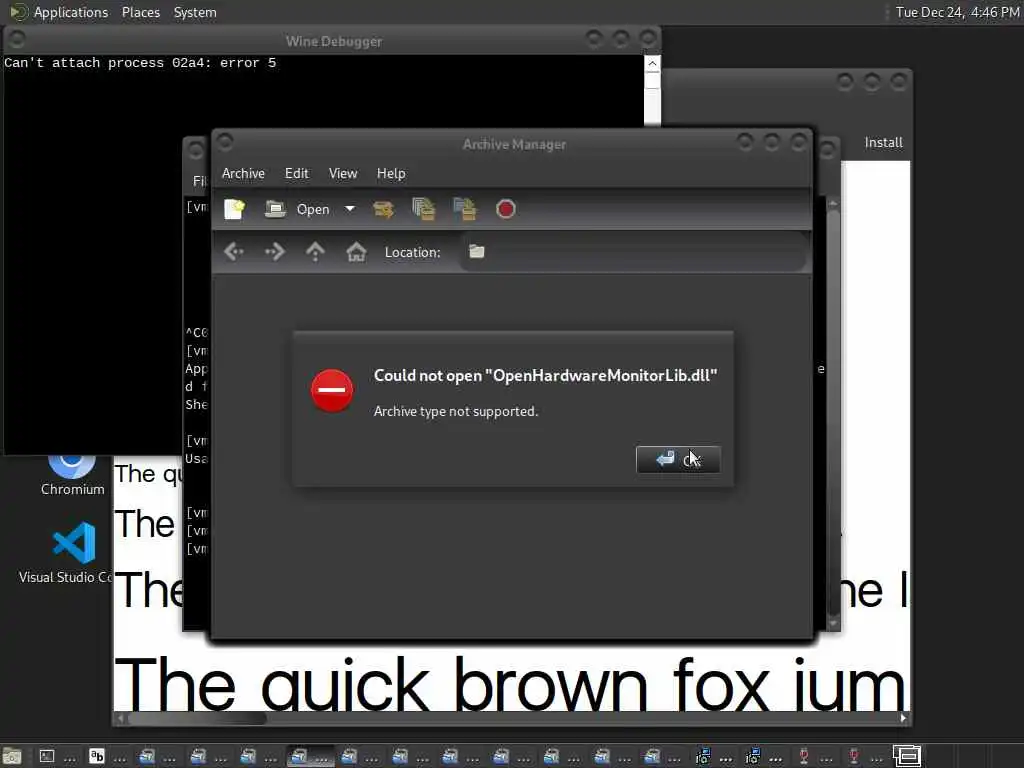The height and width of the screenshot is (768, 1024).
Task: Open the Edit menu in Archive Manager
Action: click(296, 173)
